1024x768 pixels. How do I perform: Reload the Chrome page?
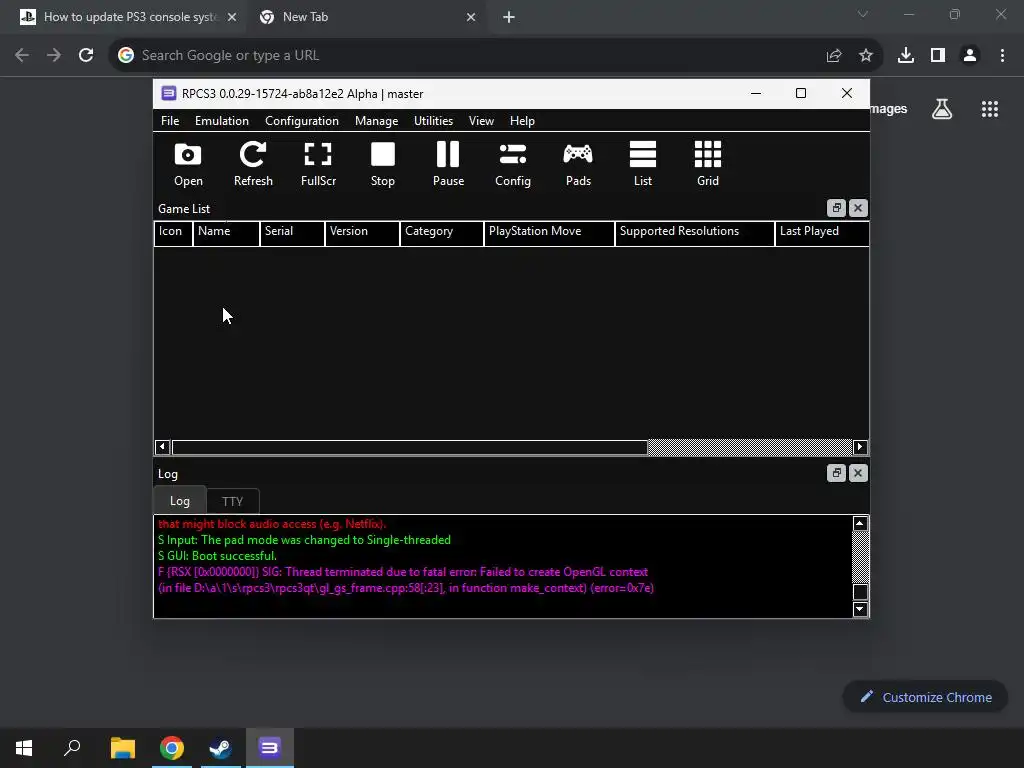[86, 56]
